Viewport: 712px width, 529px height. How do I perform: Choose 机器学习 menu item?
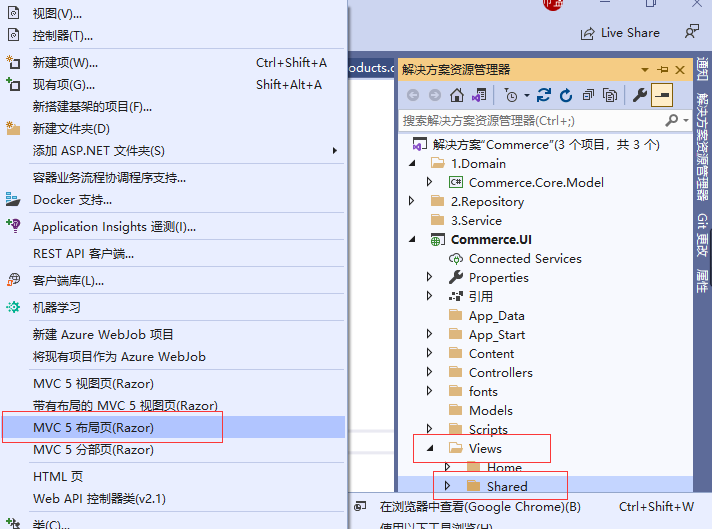tap(173, 307)
